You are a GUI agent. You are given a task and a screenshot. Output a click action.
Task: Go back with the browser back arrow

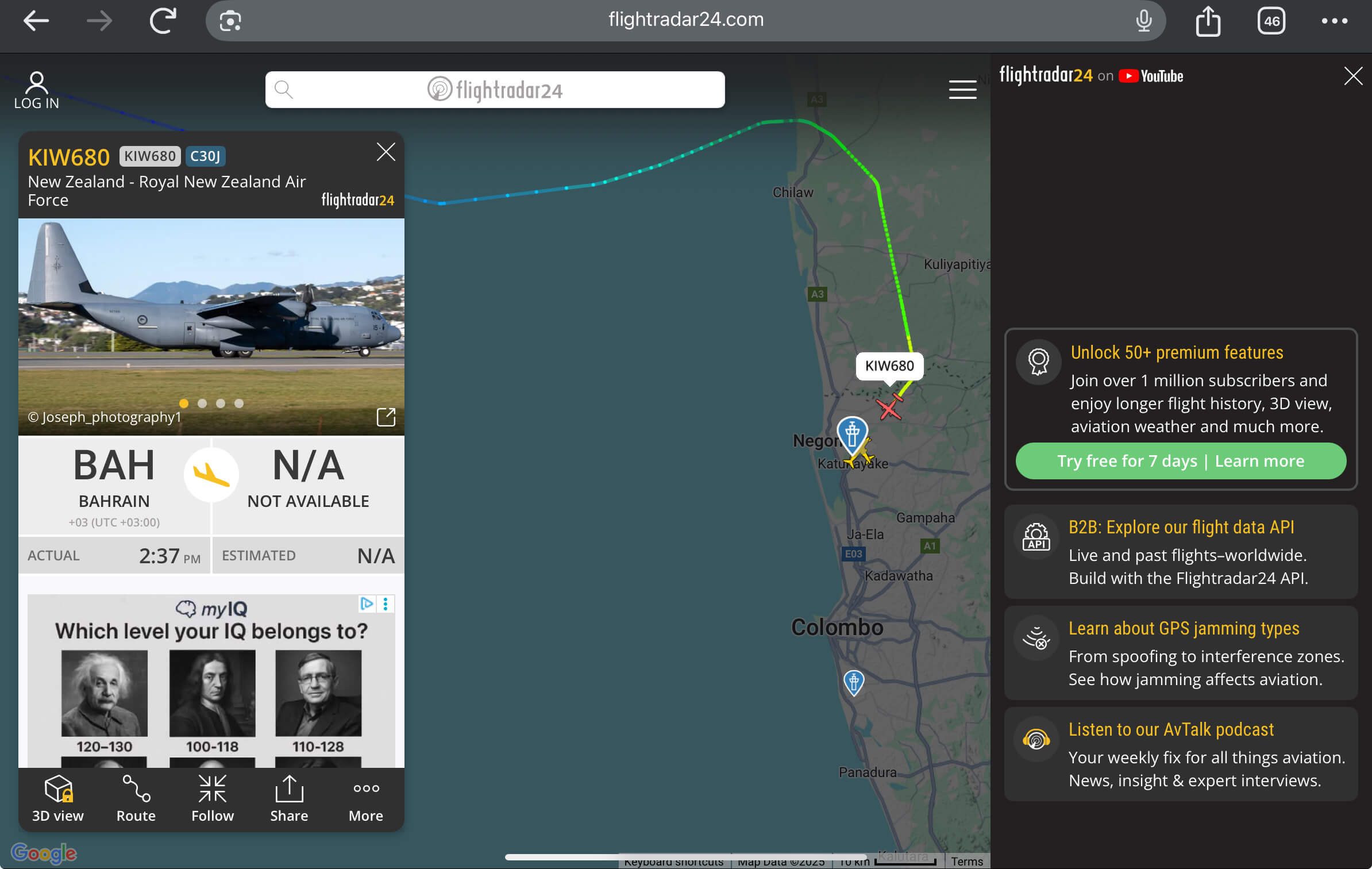pos(36,21)
